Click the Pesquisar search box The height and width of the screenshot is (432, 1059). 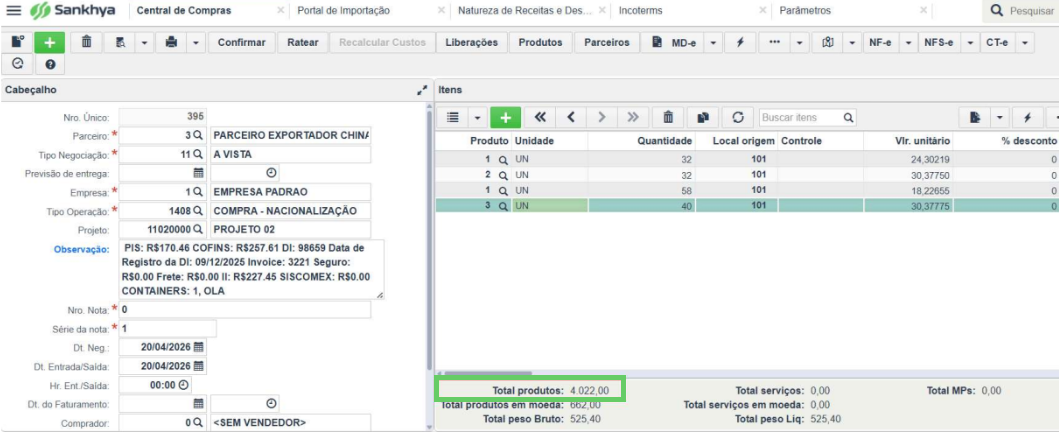coord(1021,11)
